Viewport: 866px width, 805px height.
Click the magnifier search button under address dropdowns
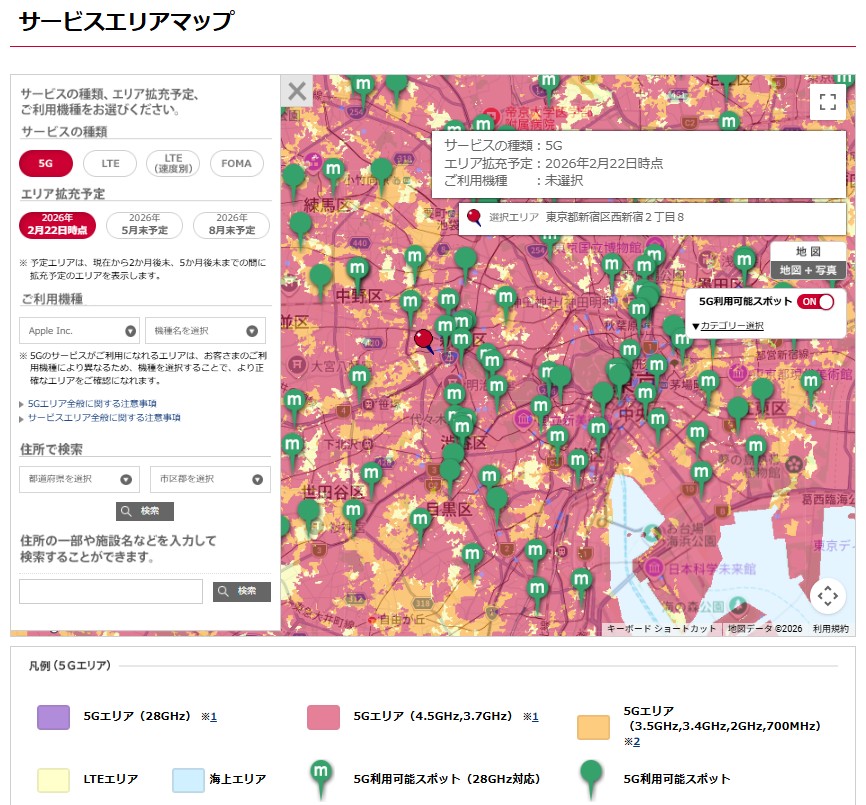click(x=145, y=511)
